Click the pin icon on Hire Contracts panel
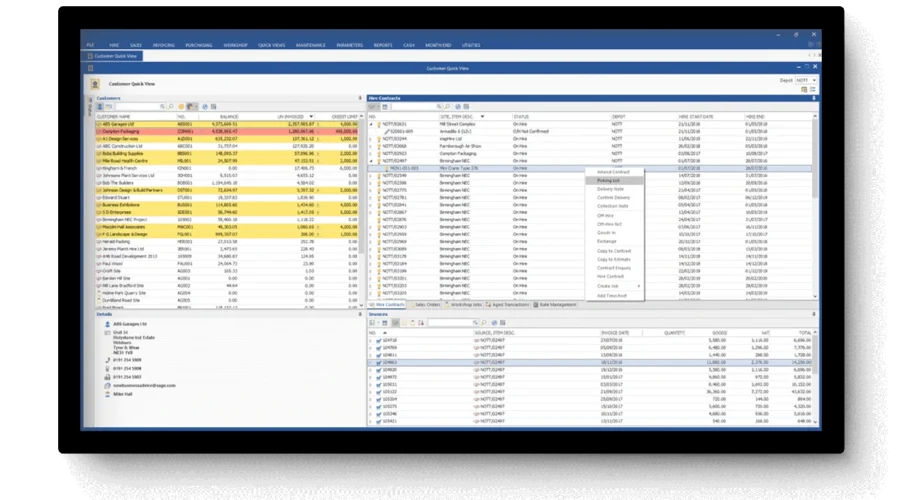The height and width of the screenshot is (500, 900). tap(814, 98)
